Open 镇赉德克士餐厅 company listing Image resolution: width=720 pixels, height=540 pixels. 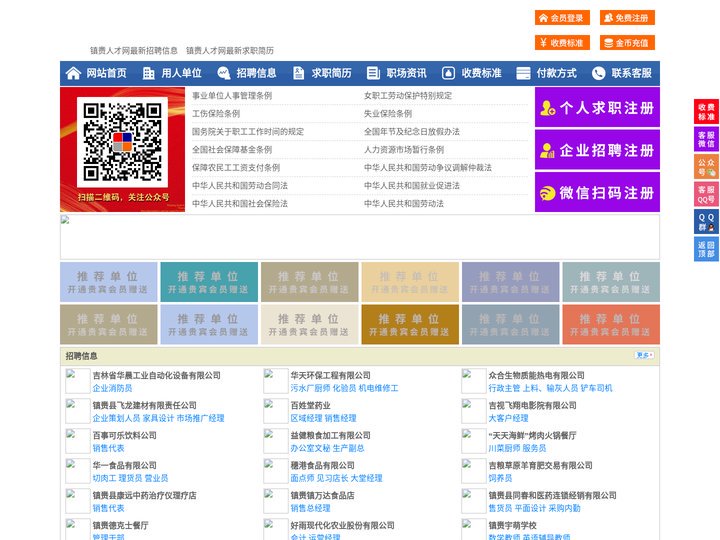coord(120,525)
